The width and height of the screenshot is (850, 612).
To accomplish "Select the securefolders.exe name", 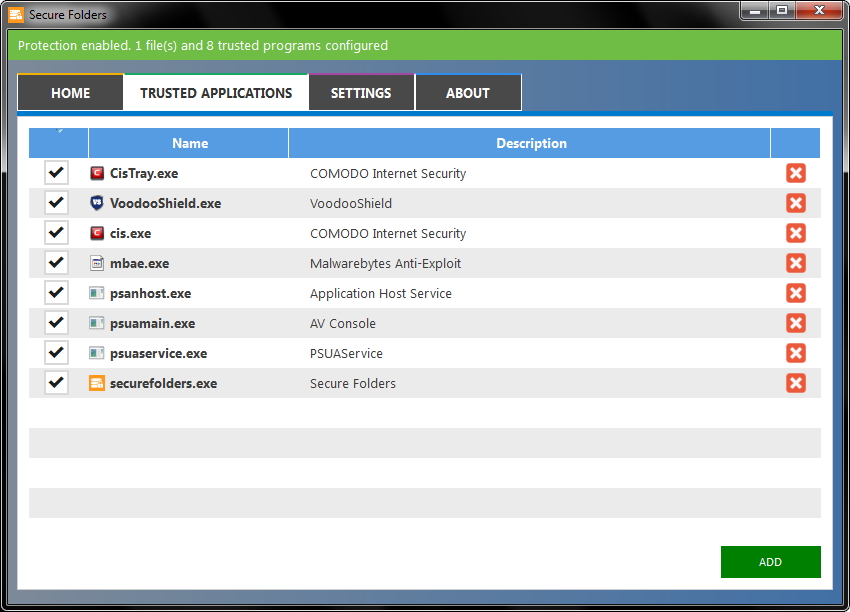I will [163, 383].
